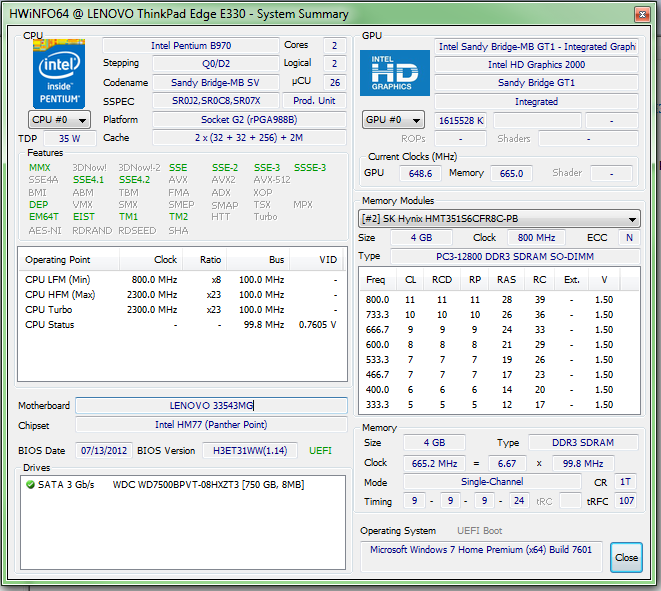Click green SATA drive status icon
The height and width of the screenshot is (591, 661).
pyautogui.click(x=30, y=485)
